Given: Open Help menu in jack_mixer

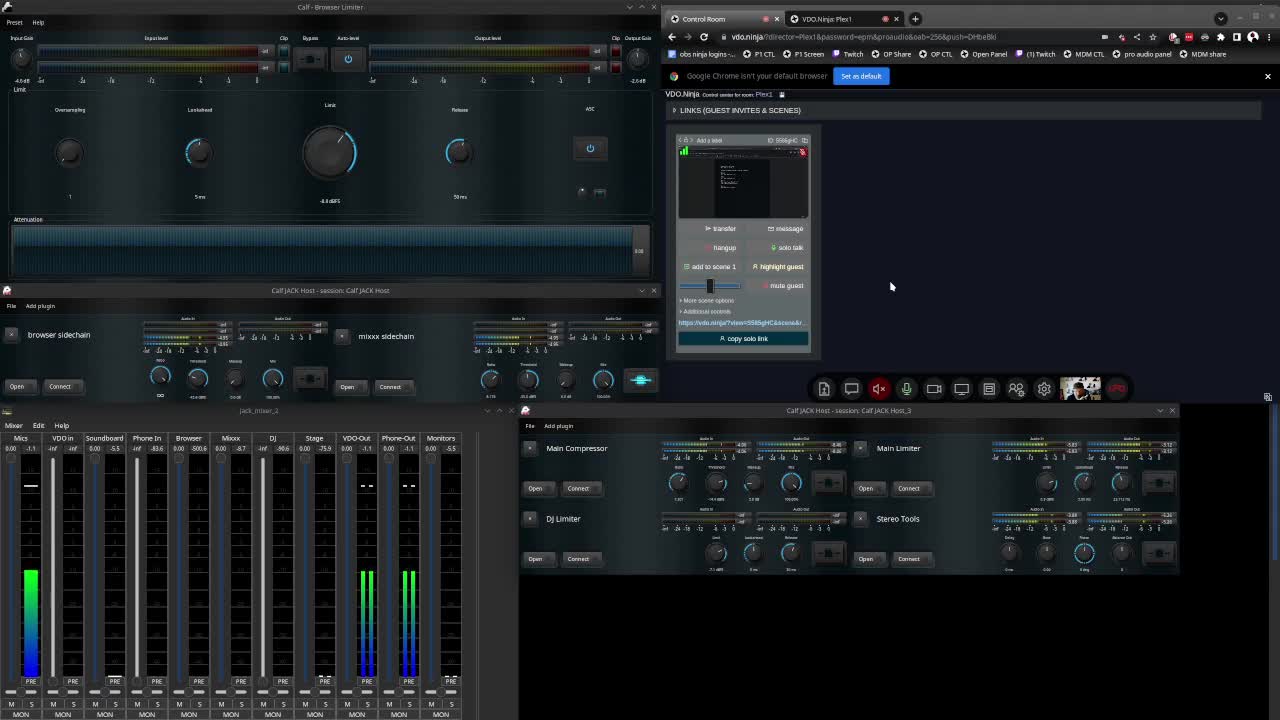Looking at the screenshot, I should [62, 426].
